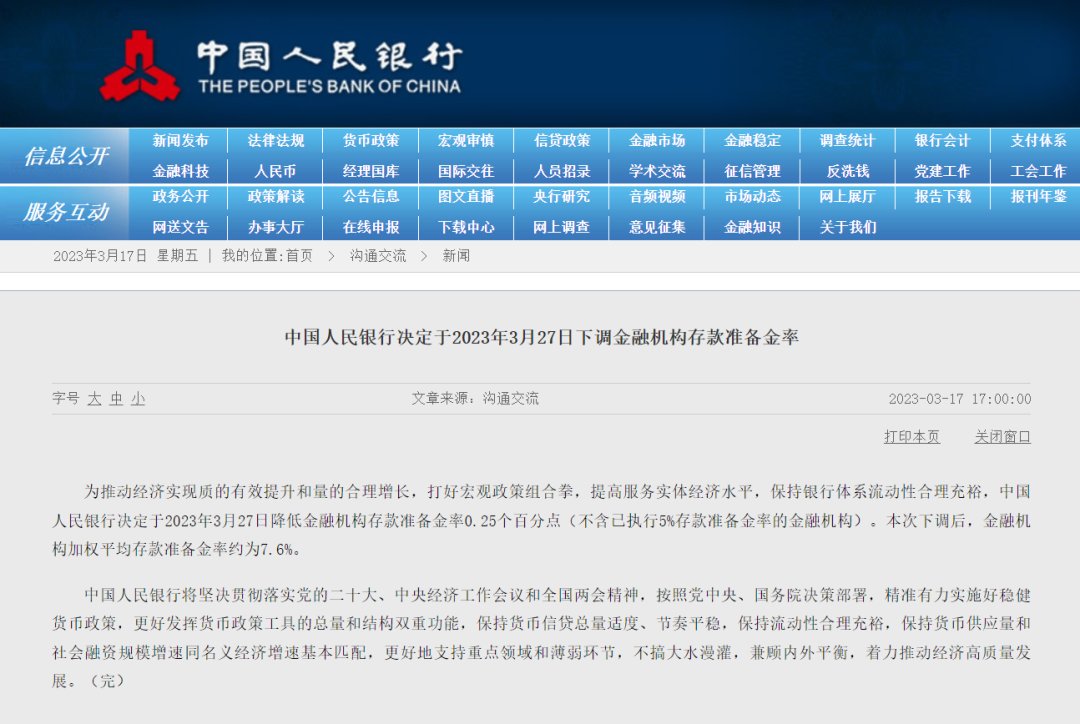Open the 金融市场 navigation menu
Screen dimensions: 1080x724
[x=656, y=140]
